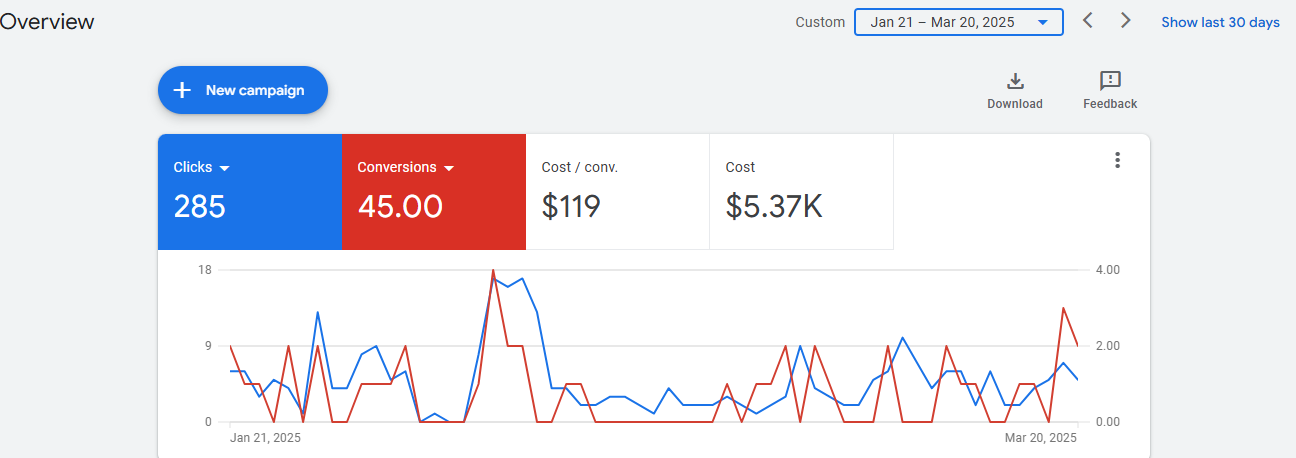Screen dimensions: 1296x458
Task: Open the Feedback icon
Action: pos(1110,82)
